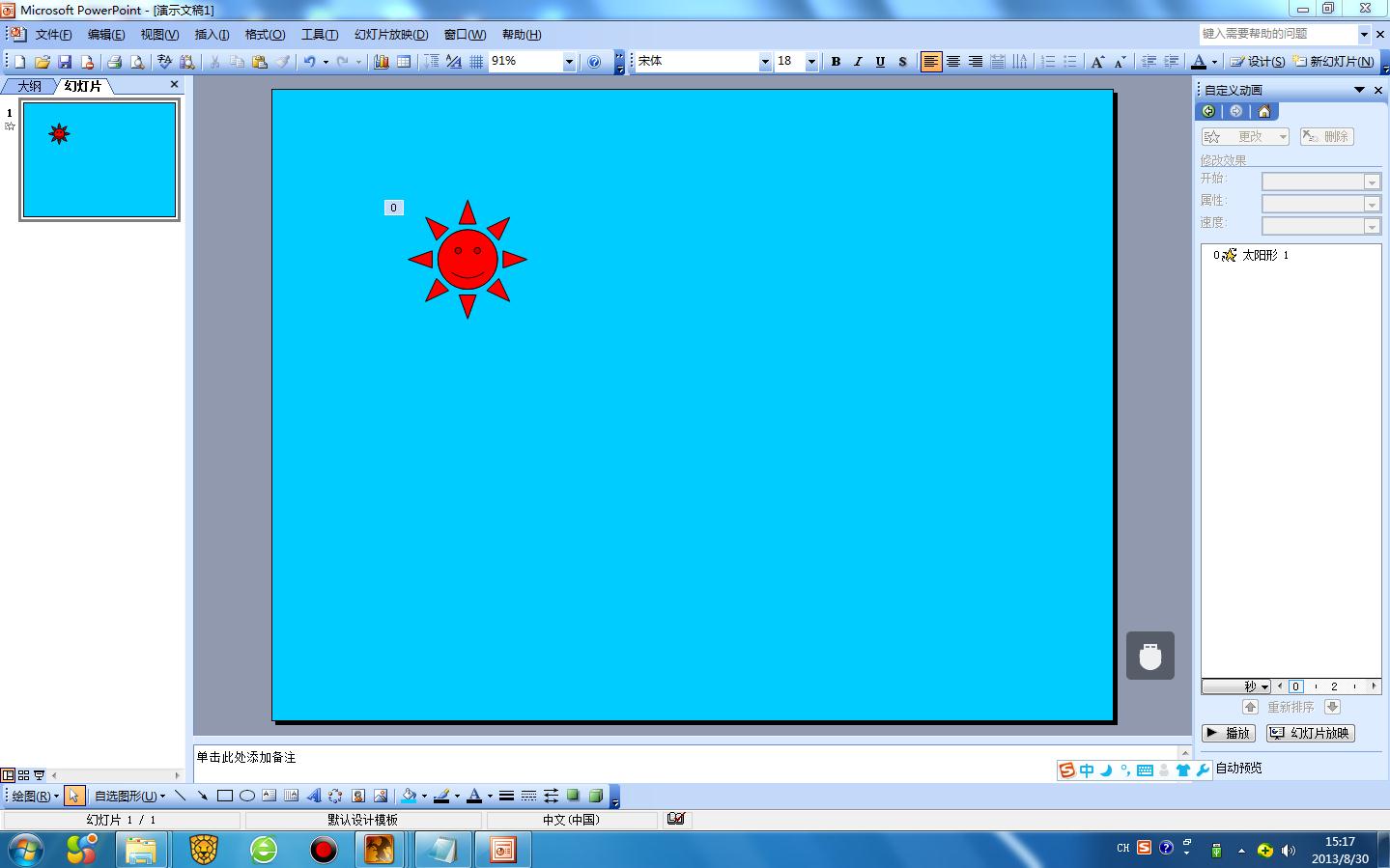Print with the printer toolbar icon
Image resolution: width=1390 pixels, height=868 pixels.
click(114, 62)
